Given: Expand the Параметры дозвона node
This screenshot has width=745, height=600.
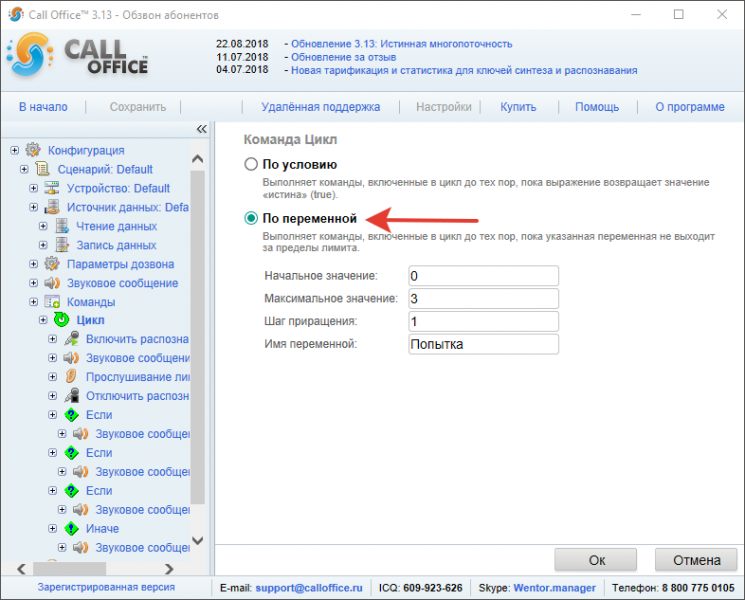Looking at the screenshot, I should [x=34, y=264].
